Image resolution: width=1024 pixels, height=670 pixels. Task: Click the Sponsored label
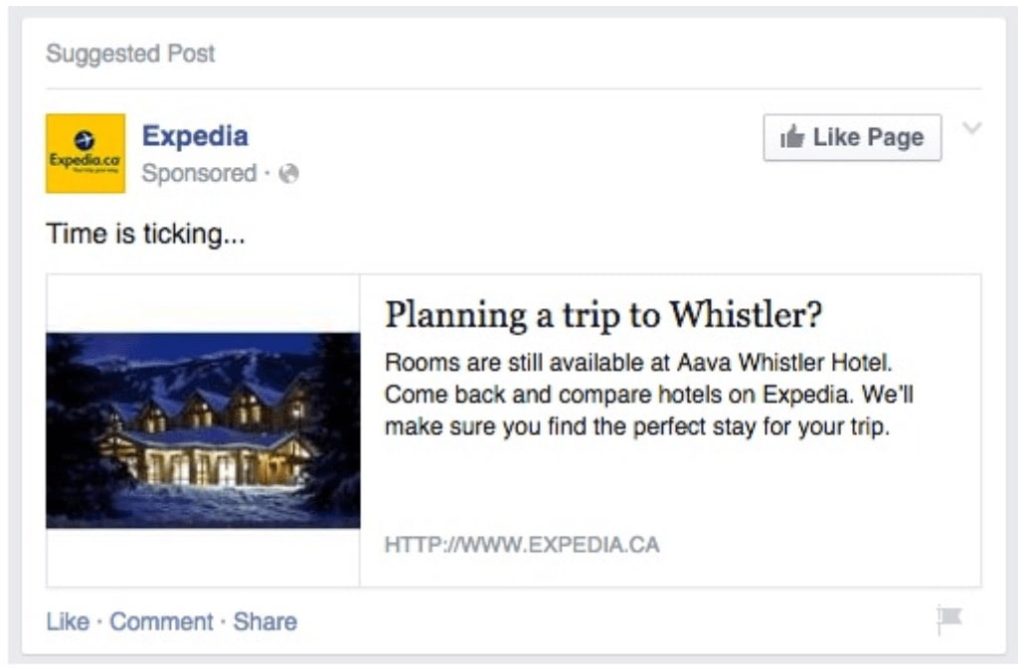click(199, 174)
